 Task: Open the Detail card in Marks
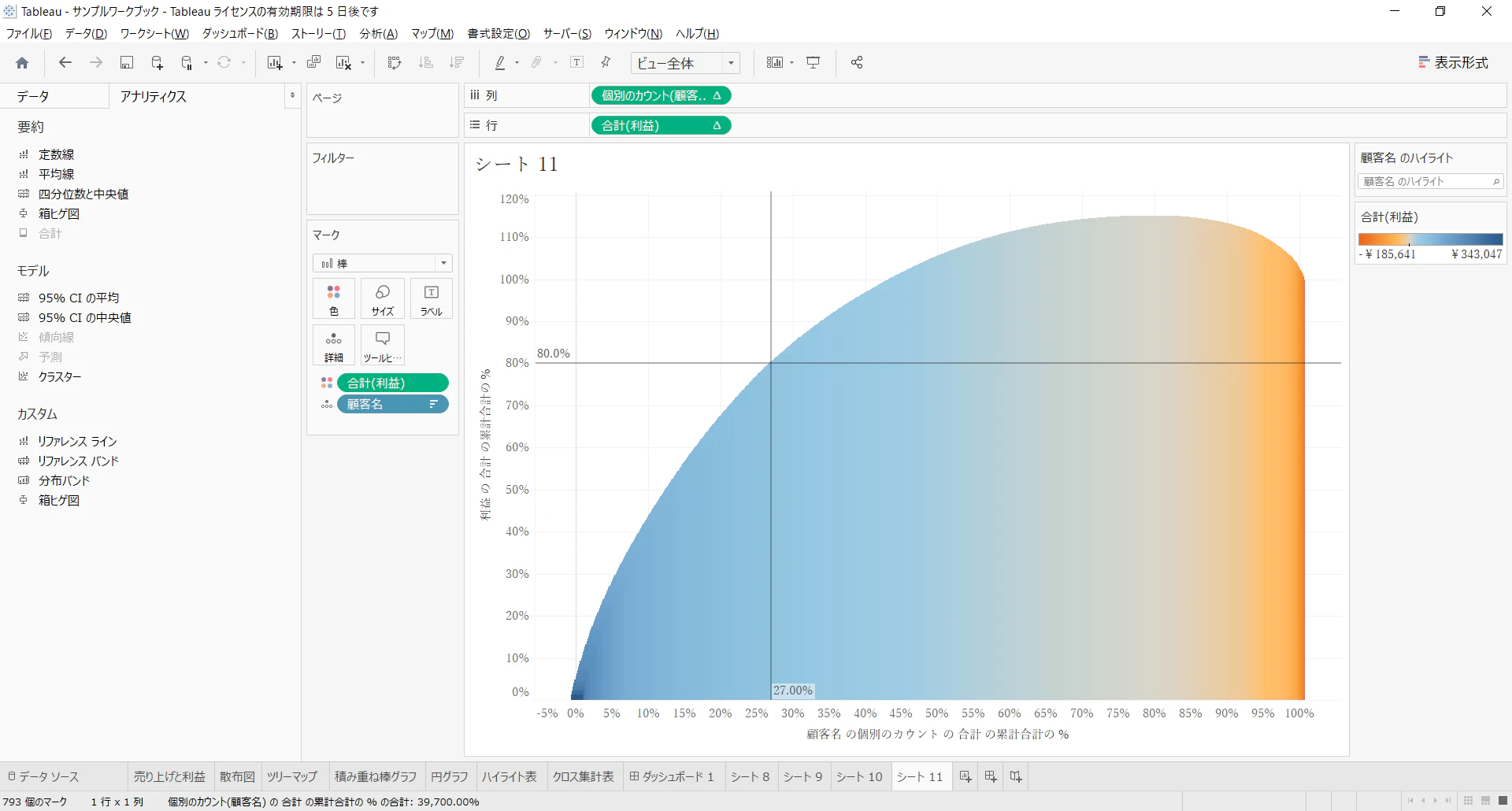coord(334,345)
